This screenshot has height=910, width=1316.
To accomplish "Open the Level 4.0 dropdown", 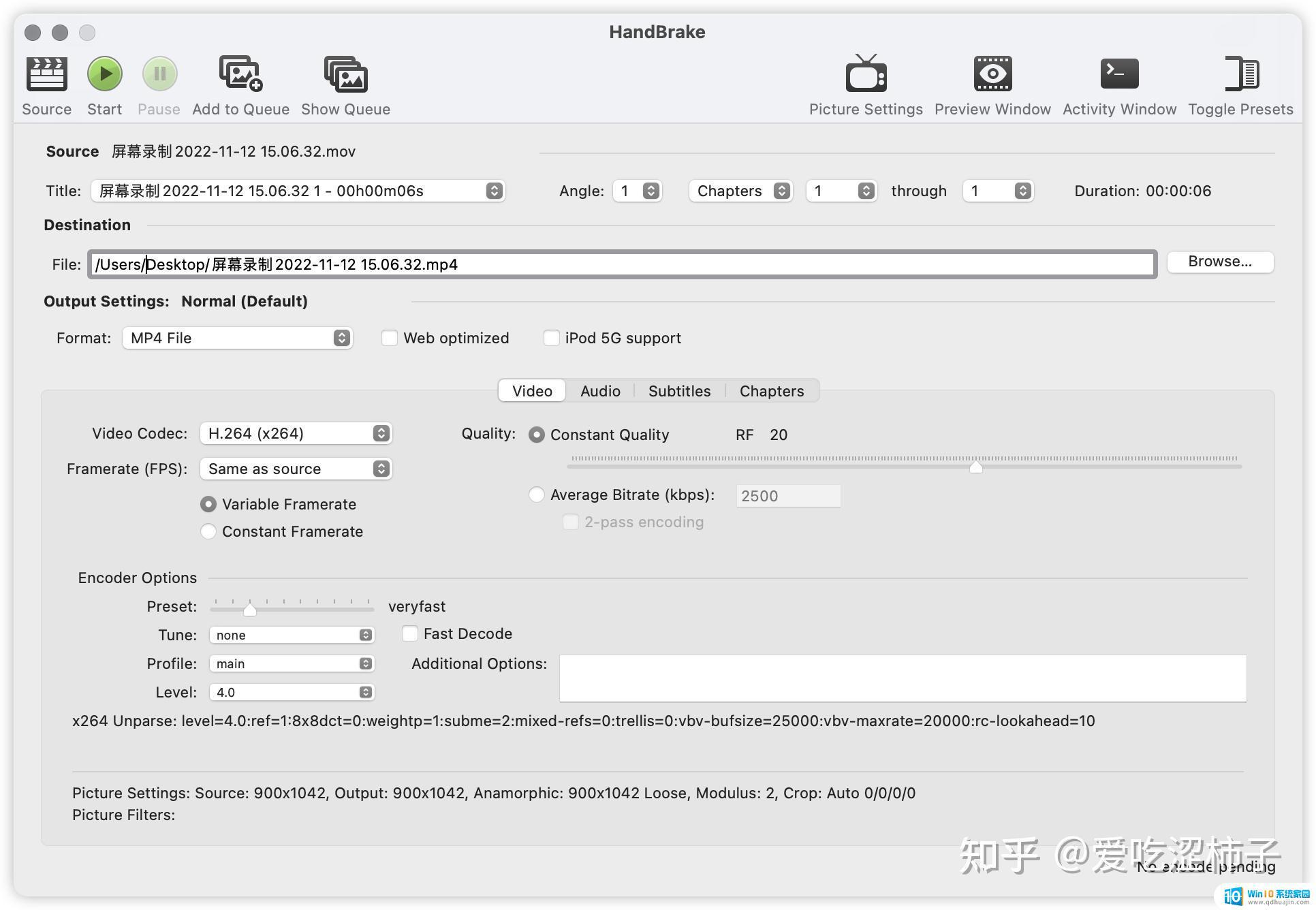I will [292, 692].
